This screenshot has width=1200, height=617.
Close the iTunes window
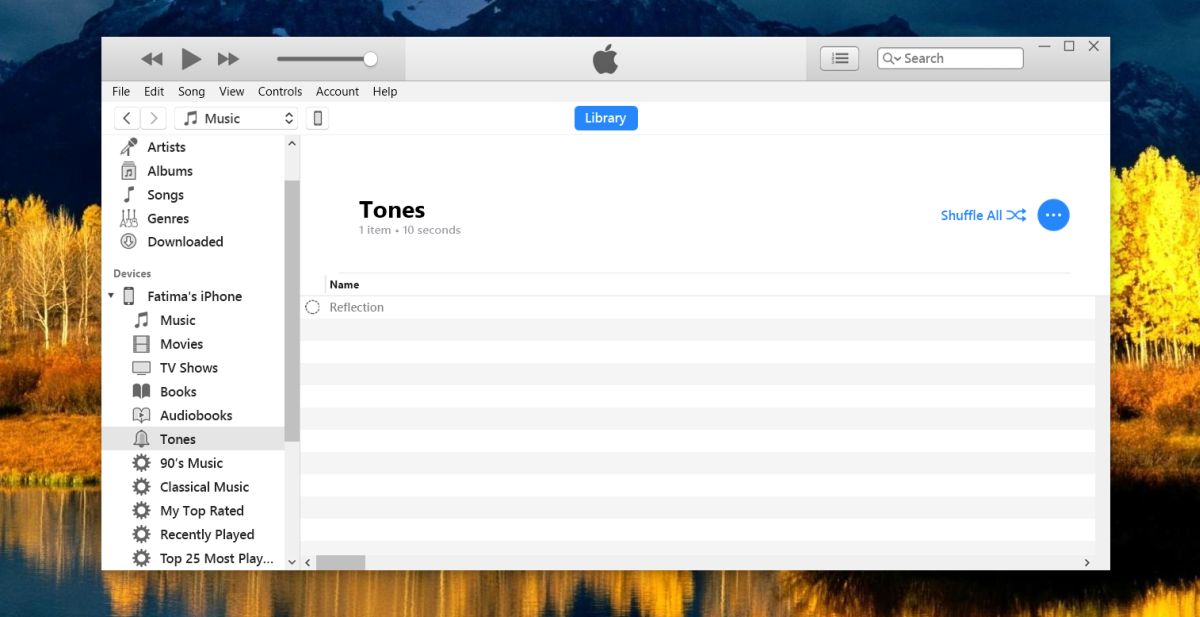pyautogui.click(x=1094, y=46)
